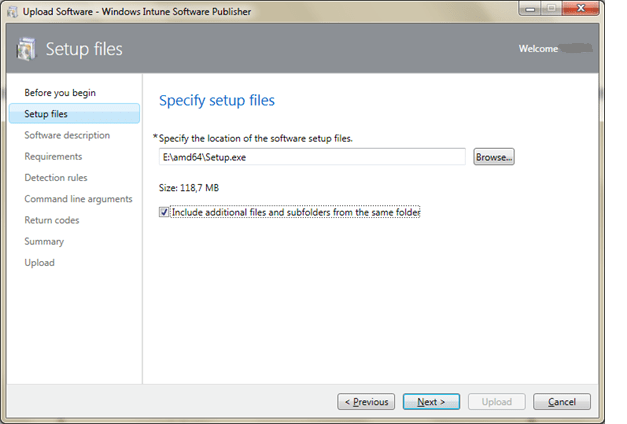Go to Software description step
Screen dimensions: 627x424
[x=67, y=135]
